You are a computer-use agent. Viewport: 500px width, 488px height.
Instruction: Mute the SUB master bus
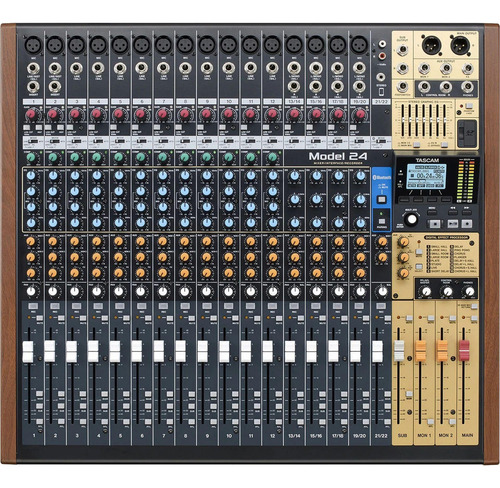pyautogui.click(x=409, y=318)
